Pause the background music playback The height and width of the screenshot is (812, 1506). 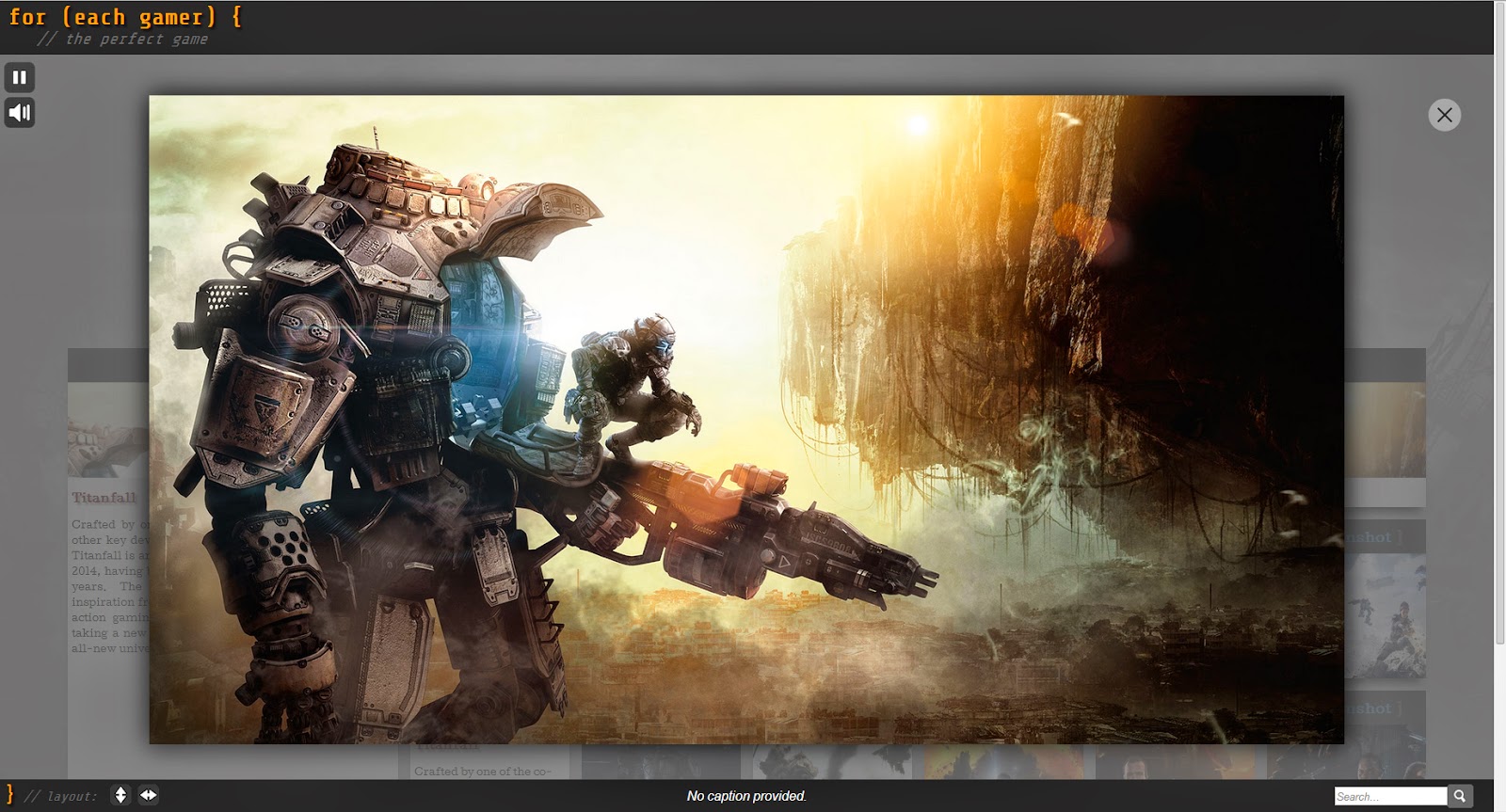tap(19, 77)
